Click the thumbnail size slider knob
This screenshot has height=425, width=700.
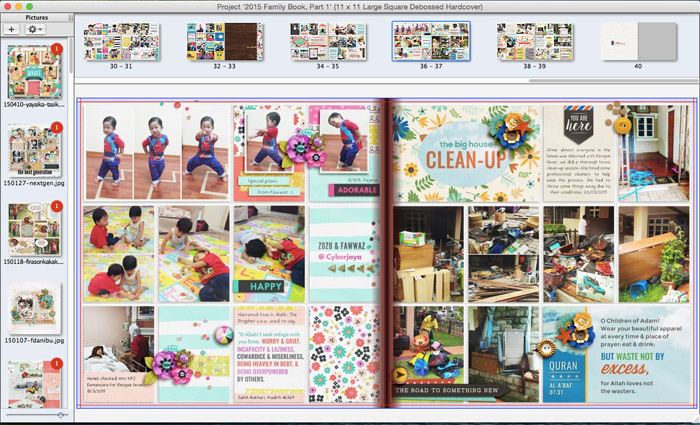pos(60,415)
